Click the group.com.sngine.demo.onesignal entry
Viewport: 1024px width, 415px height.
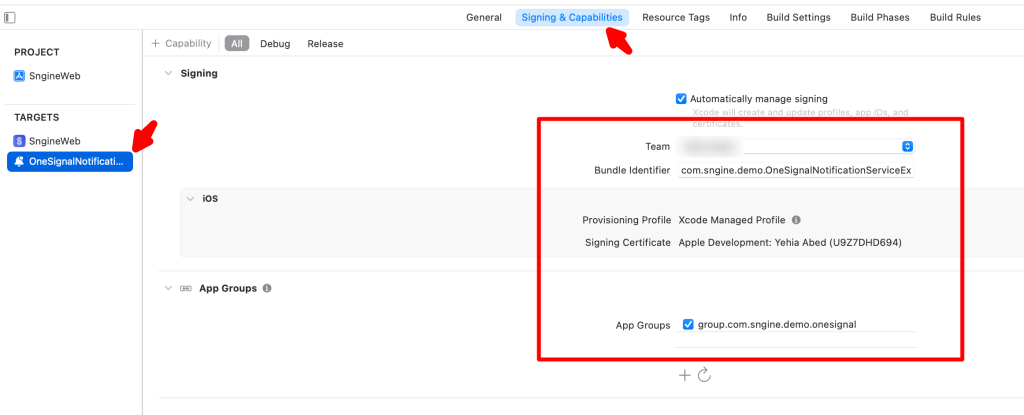pos(776,324)
